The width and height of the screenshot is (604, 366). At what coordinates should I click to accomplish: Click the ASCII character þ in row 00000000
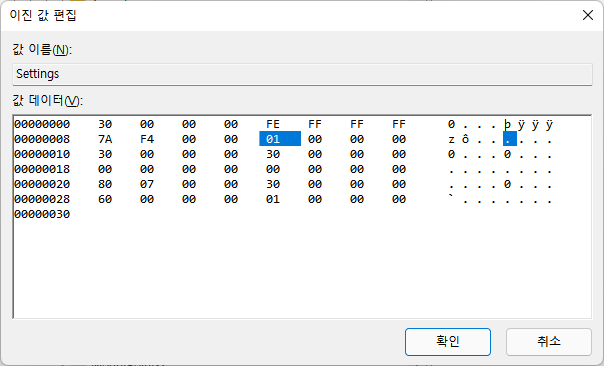tap(507, 124)
